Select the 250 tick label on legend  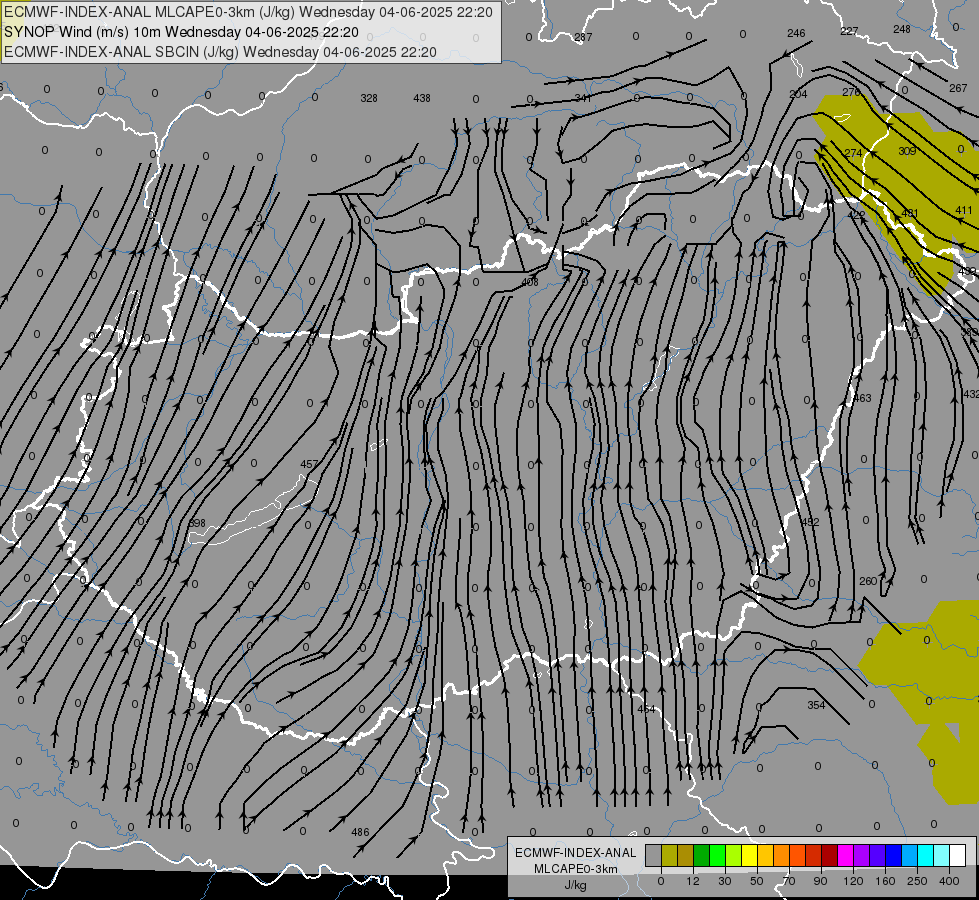coord(917,881)
